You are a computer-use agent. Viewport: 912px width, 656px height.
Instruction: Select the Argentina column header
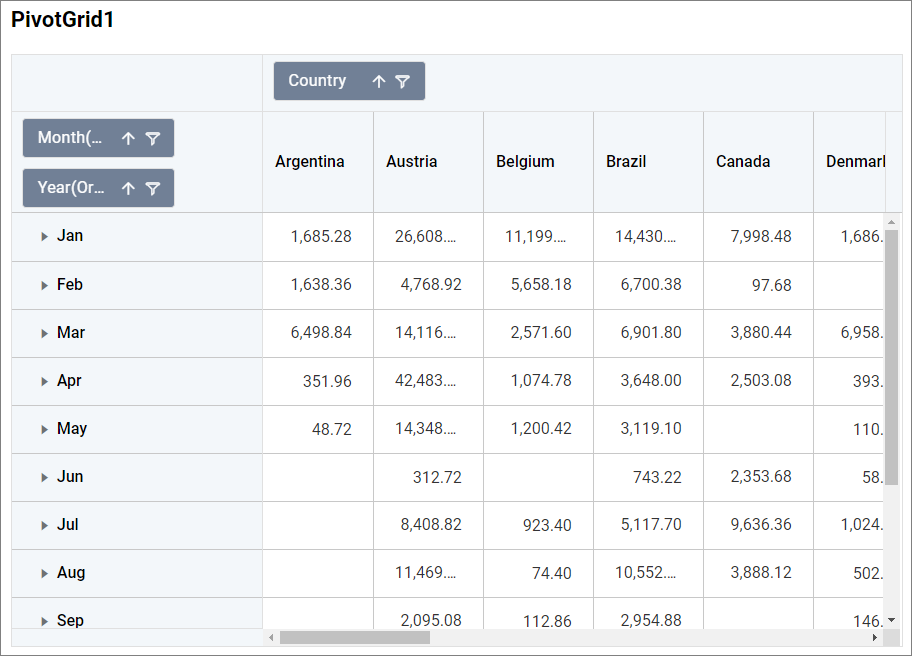pos(310,162)
